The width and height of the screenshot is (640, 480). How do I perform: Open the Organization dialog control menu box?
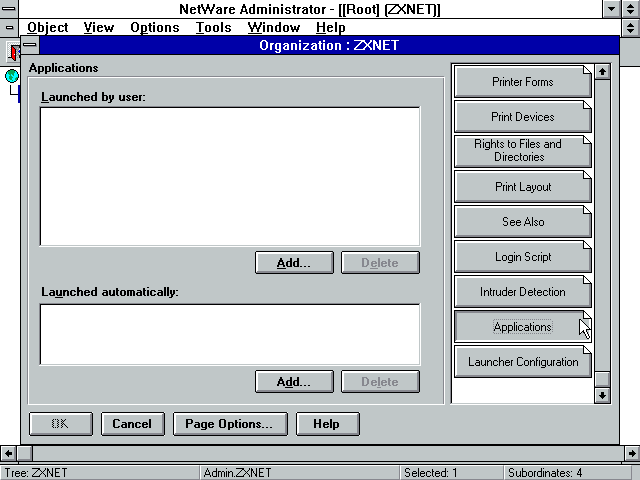[x=30, y=45]
